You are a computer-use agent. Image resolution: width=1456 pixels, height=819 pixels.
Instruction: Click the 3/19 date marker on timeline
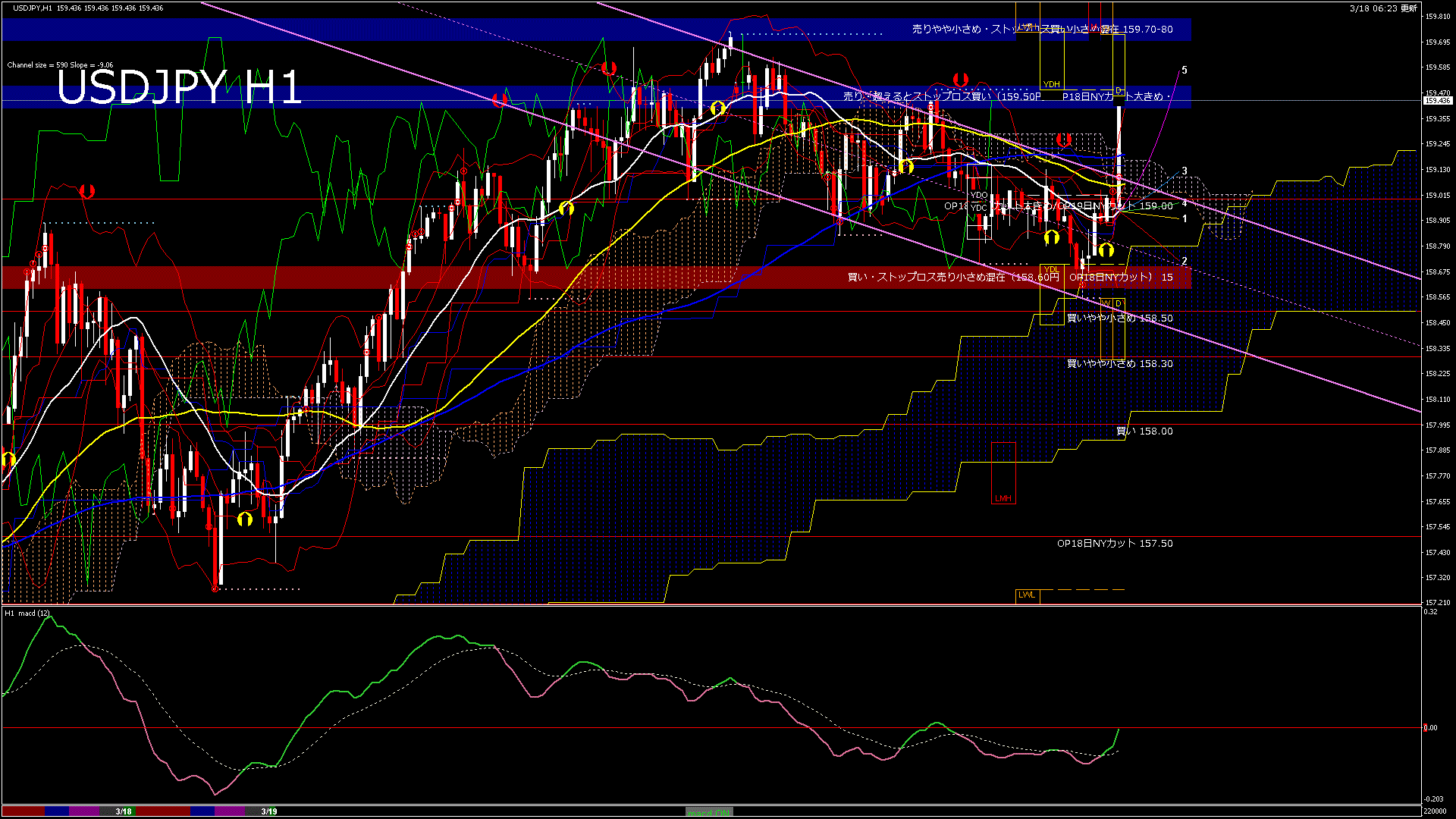(x=268, y=811)
